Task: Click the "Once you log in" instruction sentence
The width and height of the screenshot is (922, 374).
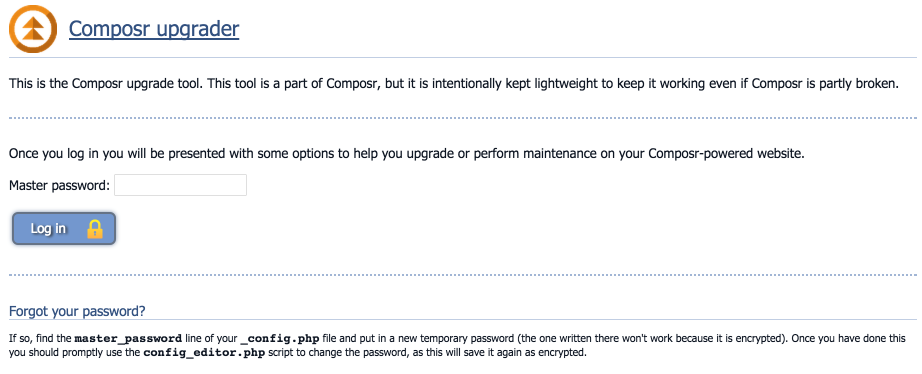Action: [x=406, y=155]
